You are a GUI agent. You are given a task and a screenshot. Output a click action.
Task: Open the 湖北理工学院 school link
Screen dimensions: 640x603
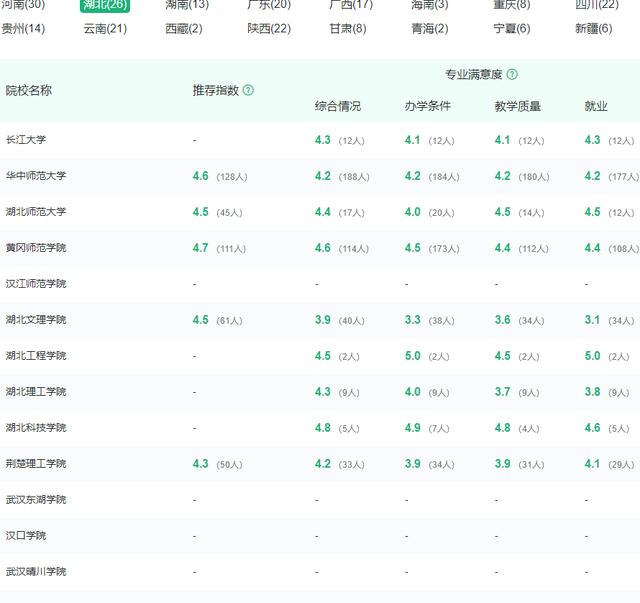36,392
